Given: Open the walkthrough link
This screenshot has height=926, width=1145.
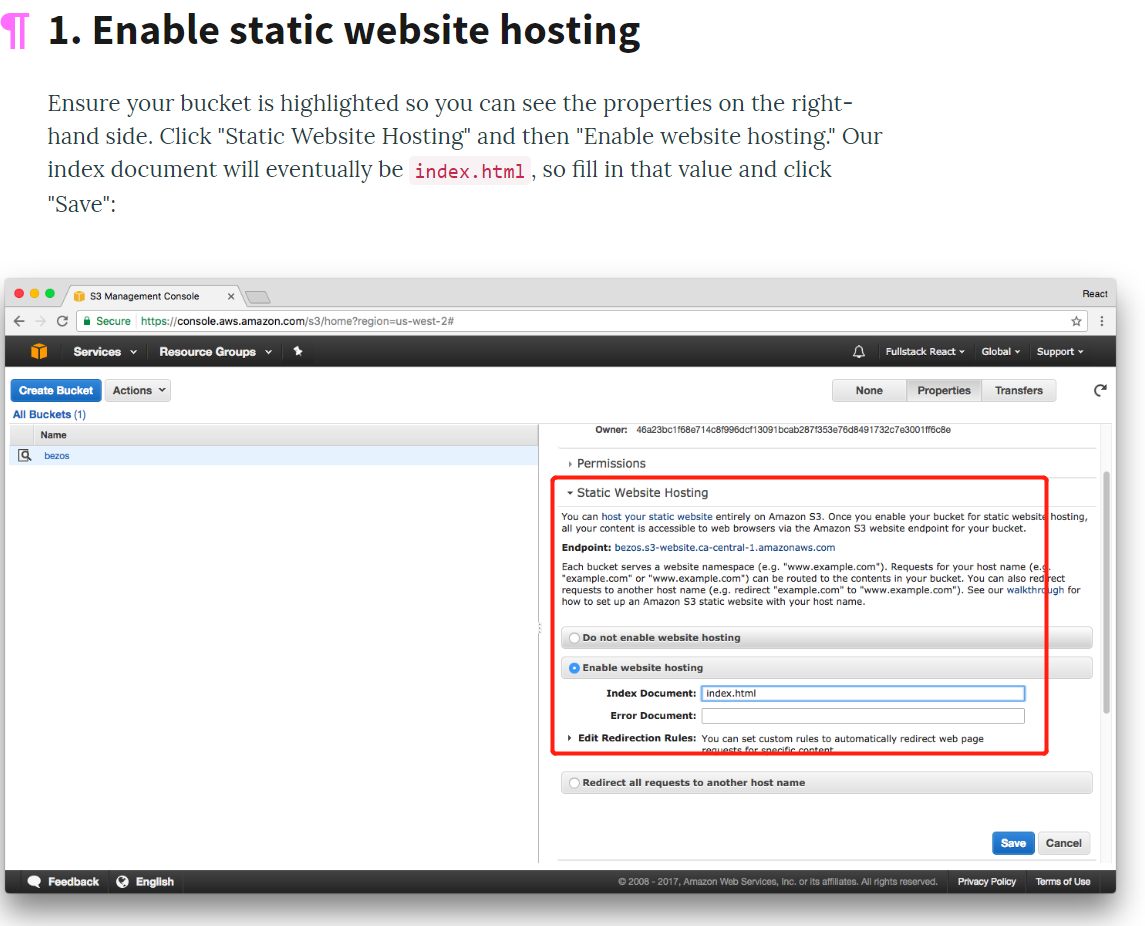Looking at the screenshot, I should pos(1035,590).
